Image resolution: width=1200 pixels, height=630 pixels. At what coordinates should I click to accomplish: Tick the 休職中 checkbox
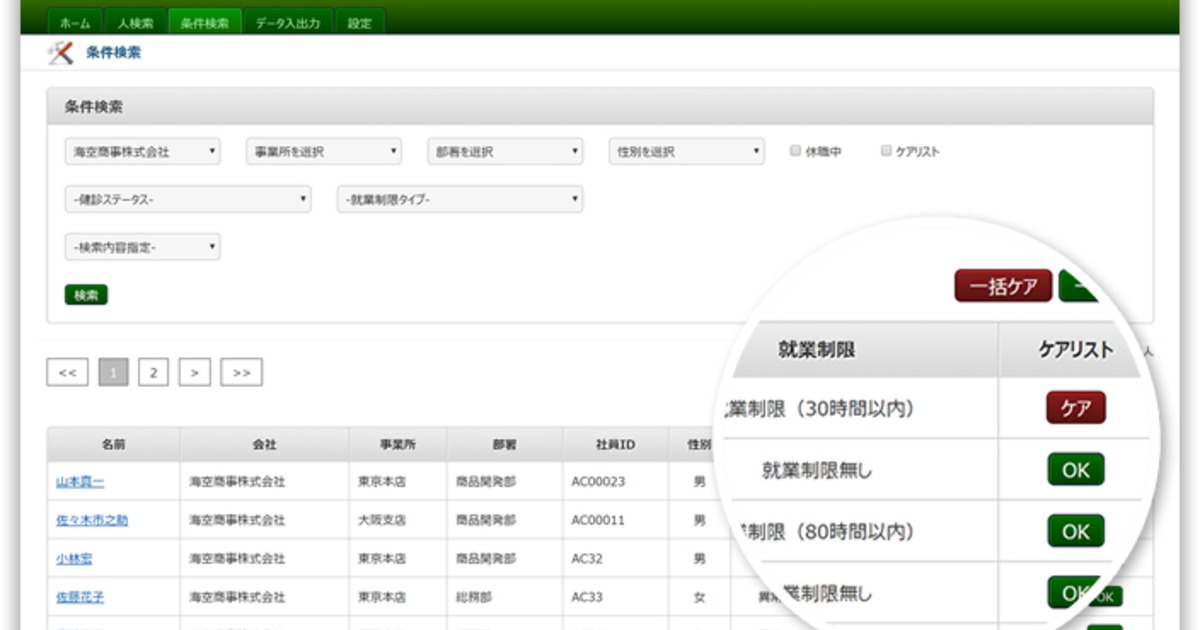[795, 151]
